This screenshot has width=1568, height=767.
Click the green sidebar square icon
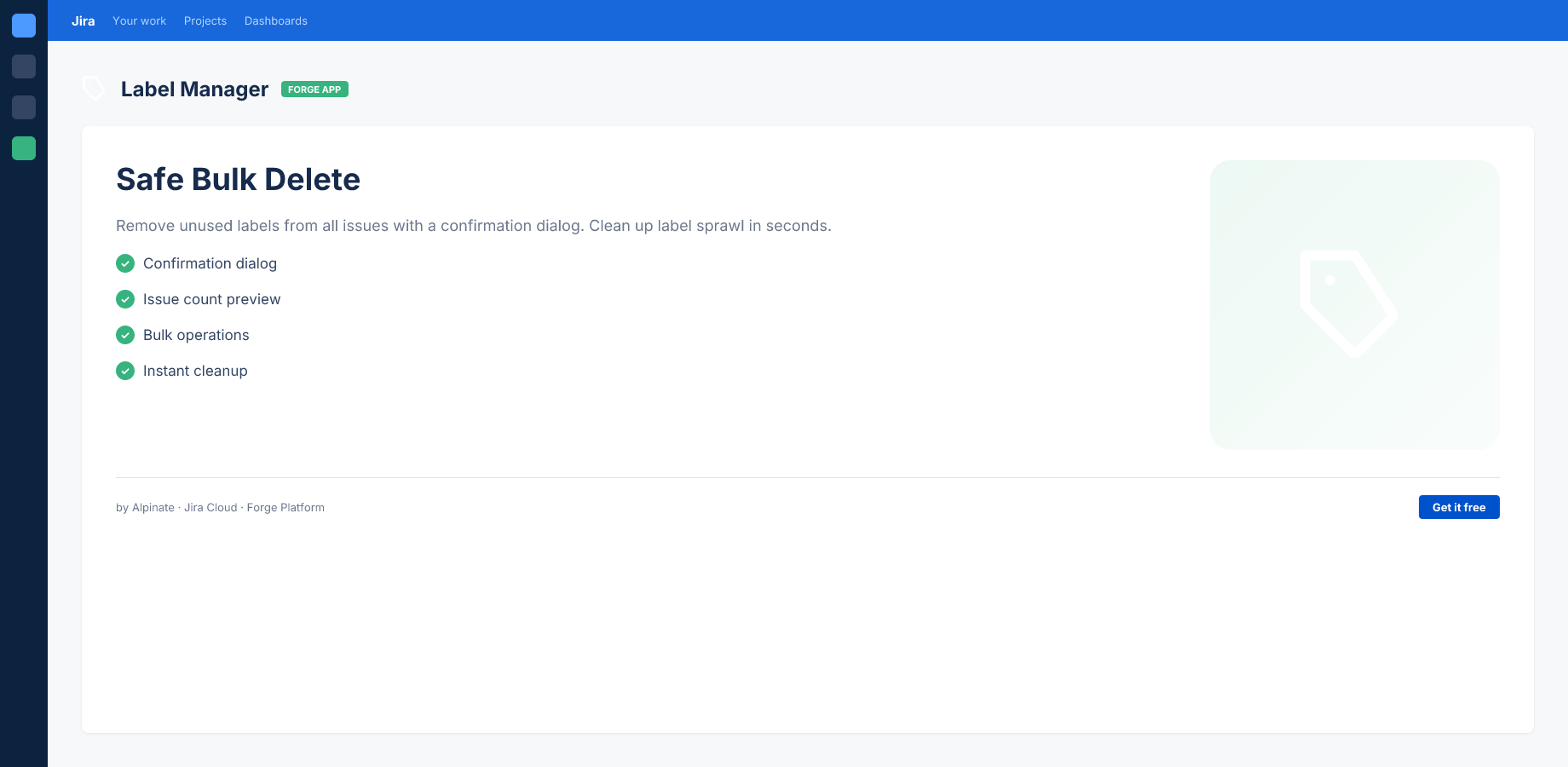[x=24, y=148]
